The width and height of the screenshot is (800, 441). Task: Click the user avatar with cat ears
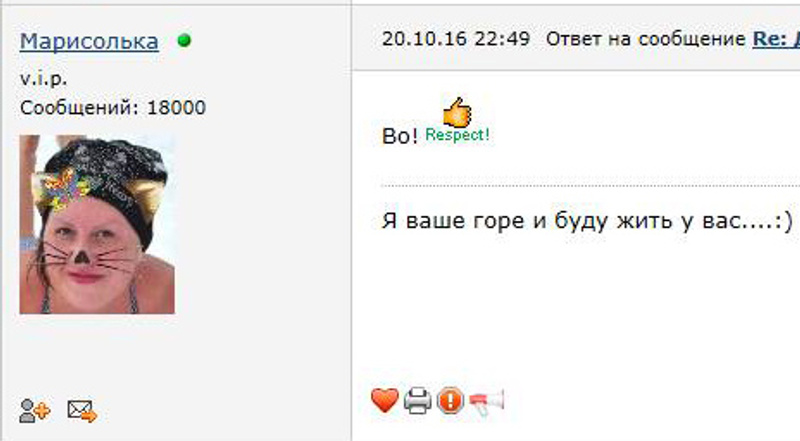coord(97,224)
